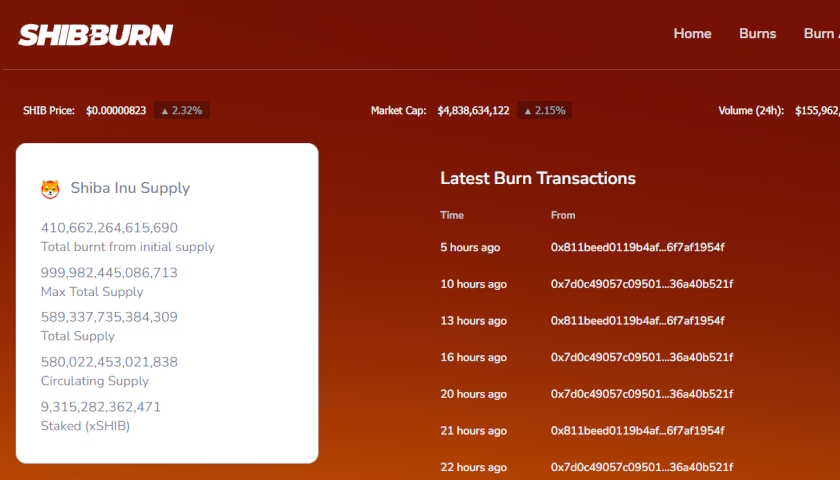This screenshot has width=840, height=480.
Task: Click the 22 hours ago timestamp
Action: [x=473, y=467]
